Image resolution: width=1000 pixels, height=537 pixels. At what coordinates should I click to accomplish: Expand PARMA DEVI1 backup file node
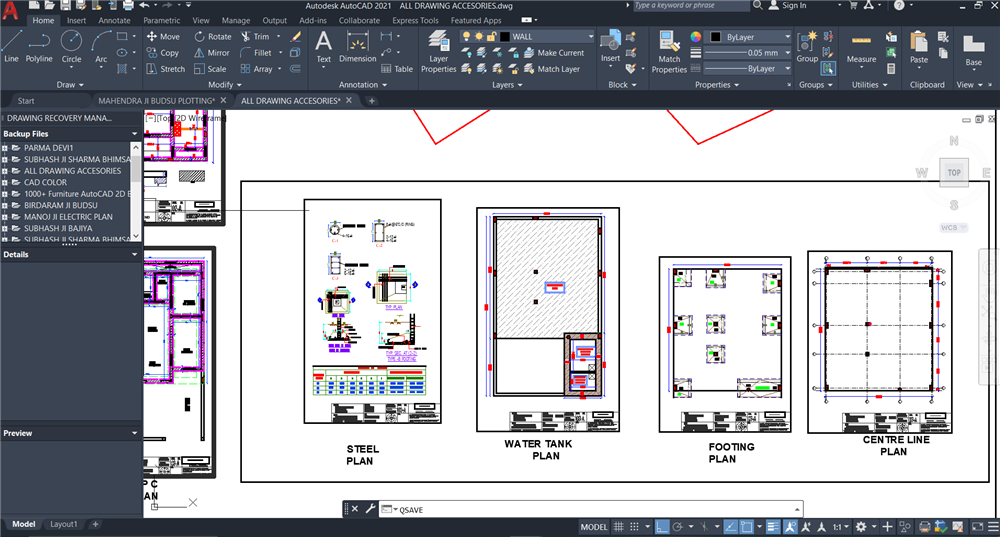tap(5, 148)
